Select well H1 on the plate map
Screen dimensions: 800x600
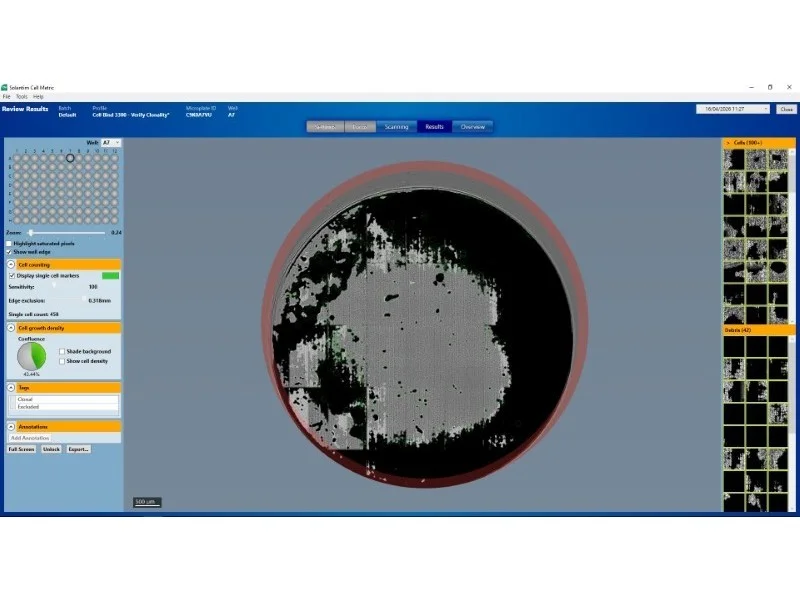tap(17, 220)
